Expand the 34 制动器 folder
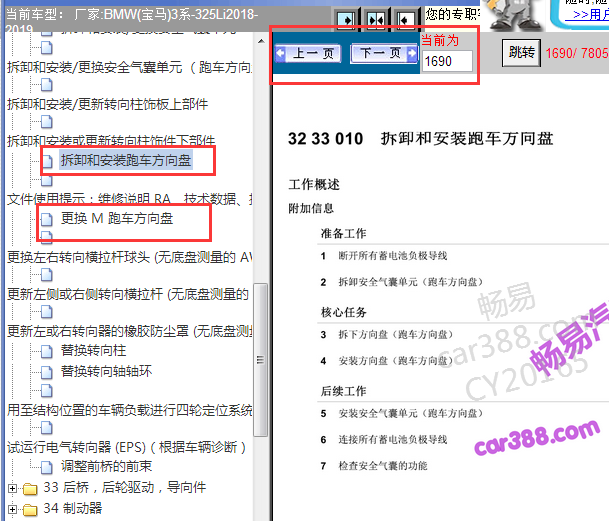This screenshot has height=521, width=609. 12,509
